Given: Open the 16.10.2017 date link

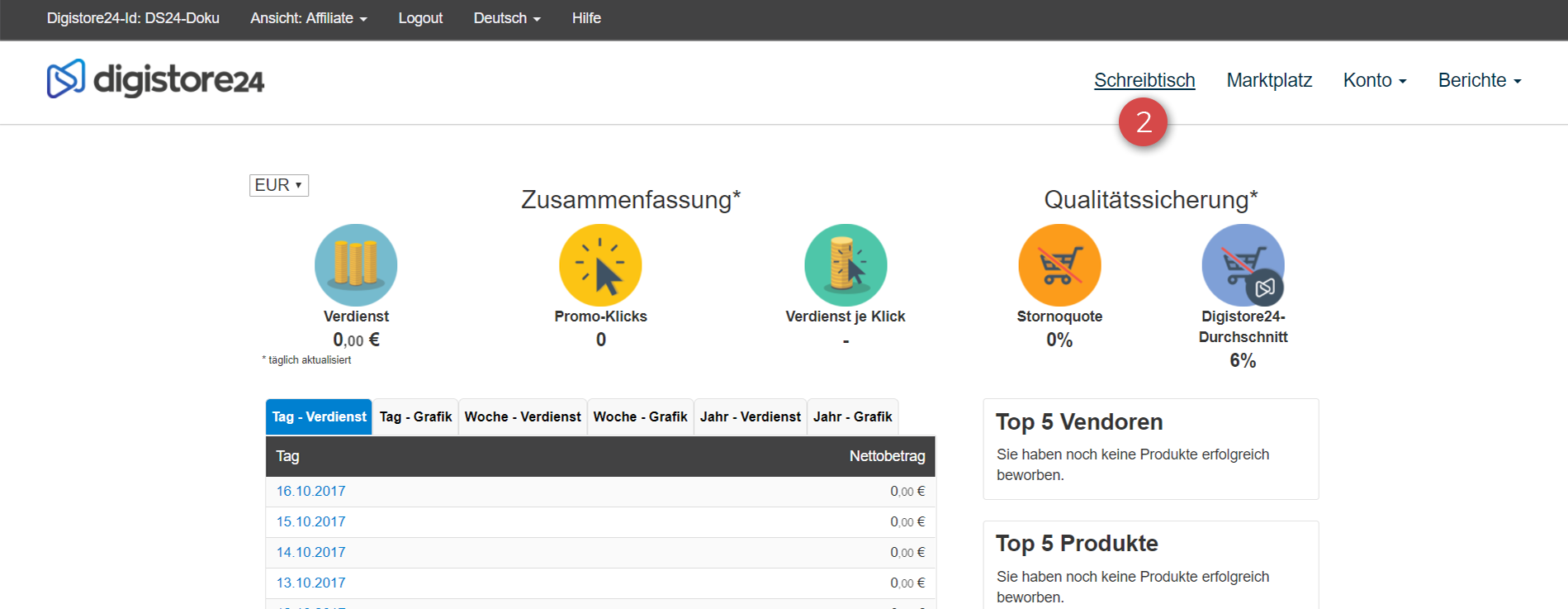Looking at the screenshot, I should [x=310, y=491].
